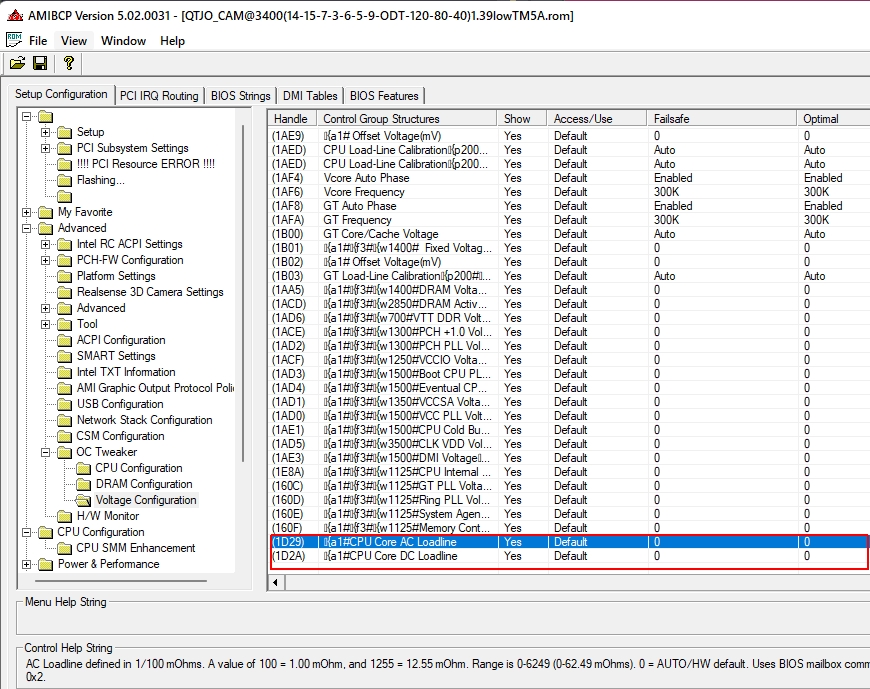Select Intel TXT Information tree item
This screenshot has width=870, height=689.
coord(126,372)
